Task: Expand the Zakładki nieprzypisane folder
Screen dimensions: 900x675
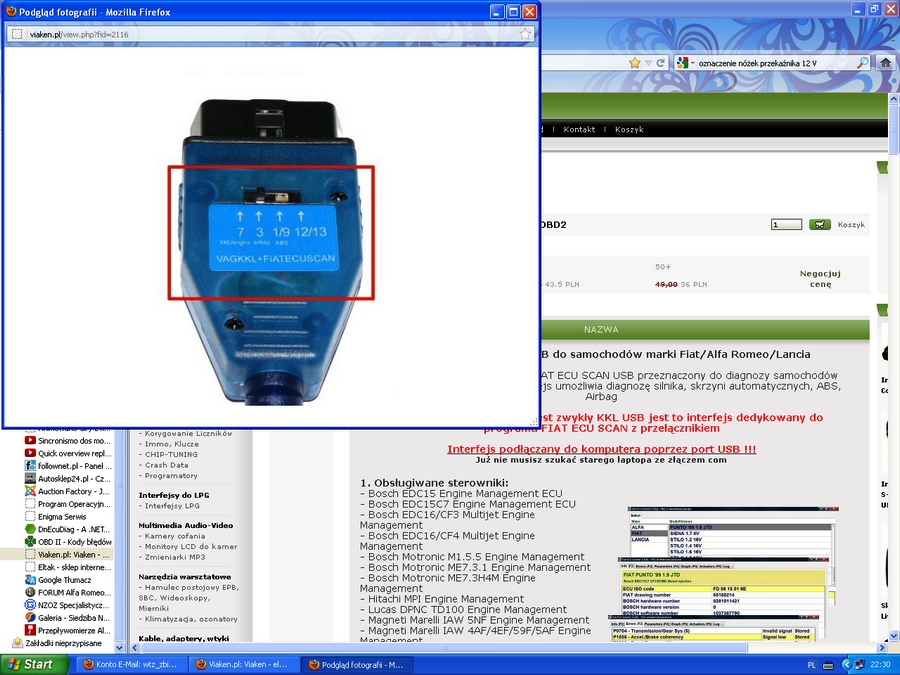Action: click(57, 643)
